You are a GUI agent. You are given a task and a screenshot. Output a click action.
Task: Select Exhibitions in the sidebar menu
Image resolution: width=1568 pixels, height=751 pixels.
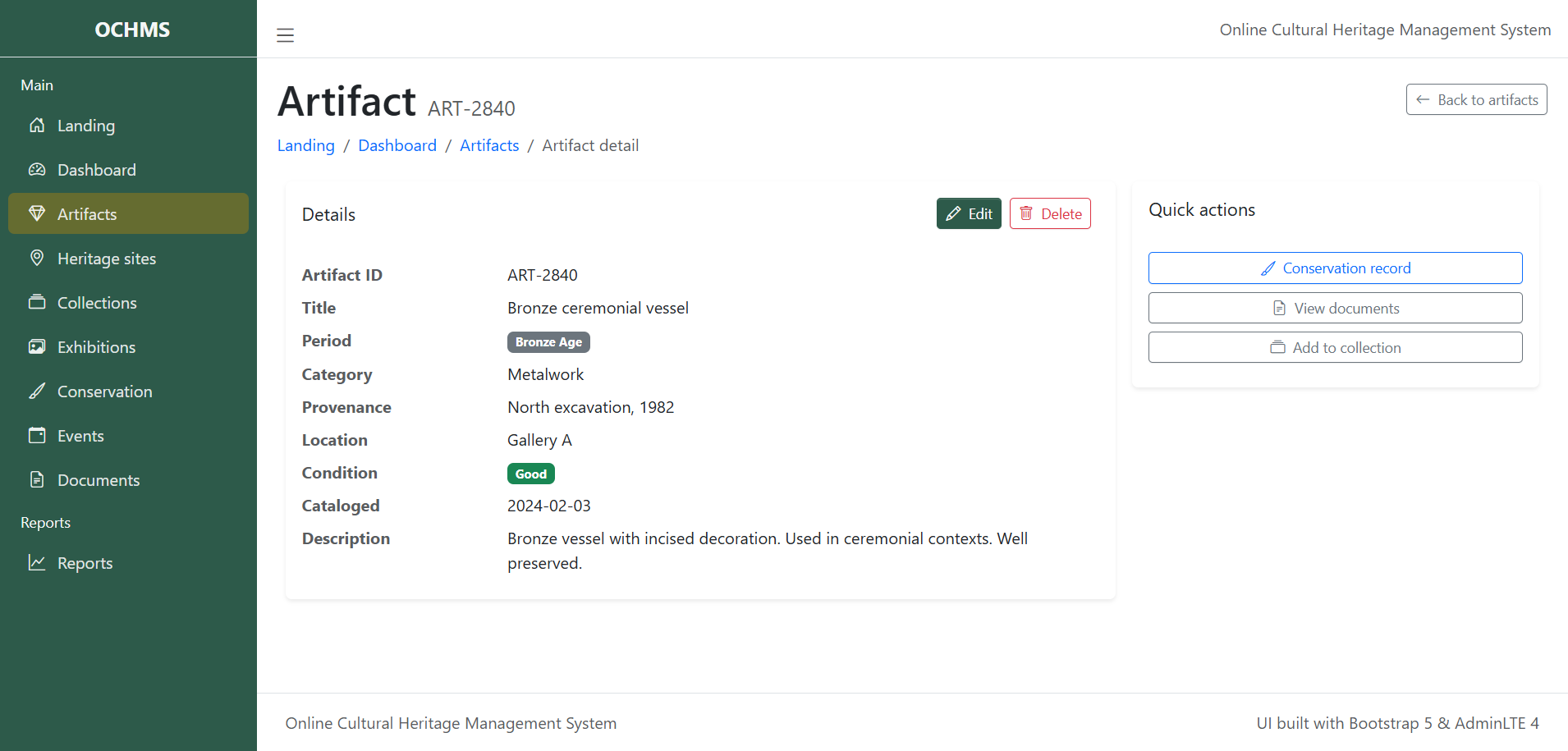[96, 346]
